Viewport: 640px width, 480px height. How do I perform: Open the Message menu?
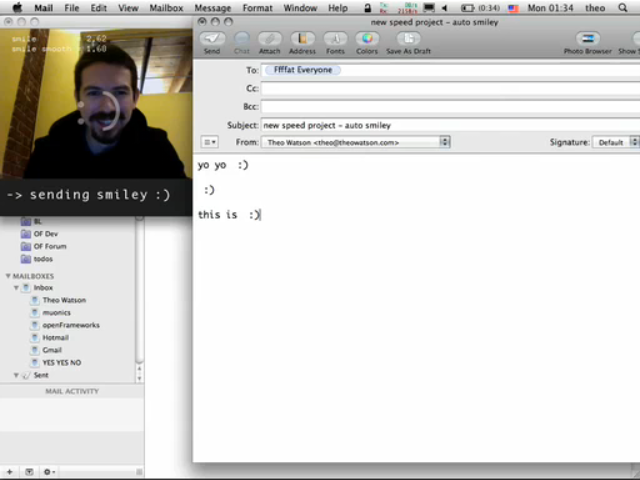(x=213, y=8)
